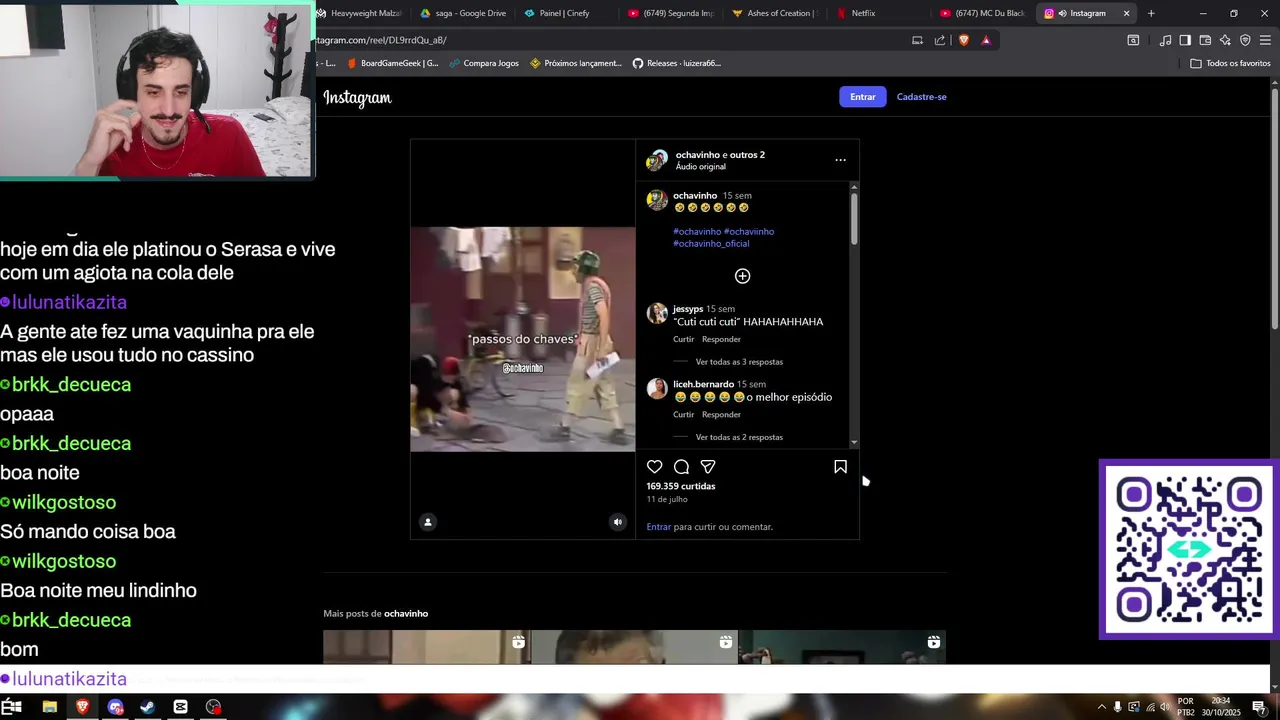Open the Brave Wallet icon
Viewport: 1280px width, 720px height.
pos(1205,40)
